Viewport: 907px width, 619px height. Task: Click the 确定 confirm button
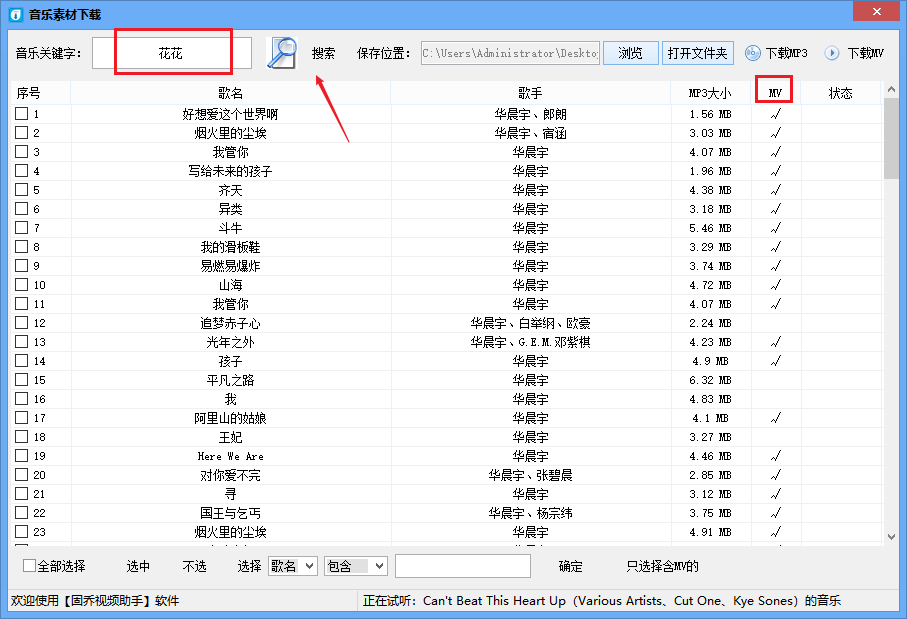570,566
